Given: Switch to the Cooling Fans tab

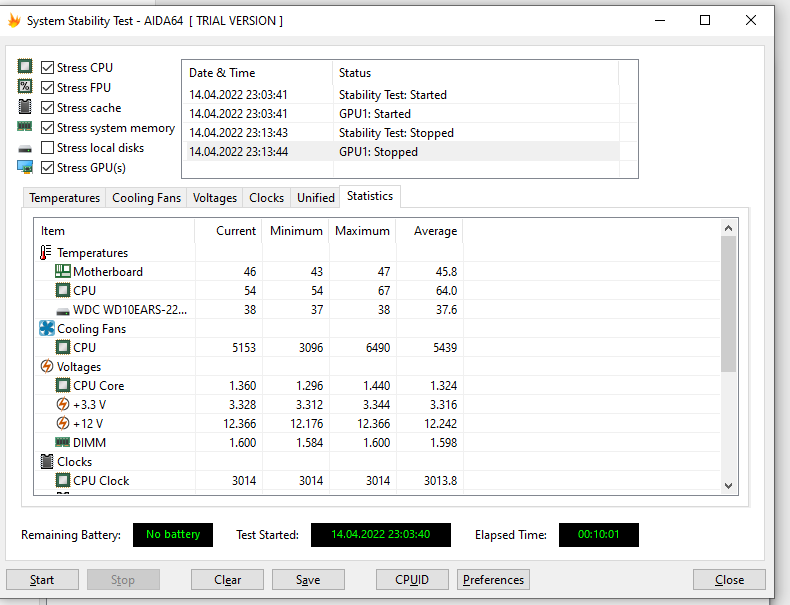Looking at the screenshot, I should tap(146, 197).
